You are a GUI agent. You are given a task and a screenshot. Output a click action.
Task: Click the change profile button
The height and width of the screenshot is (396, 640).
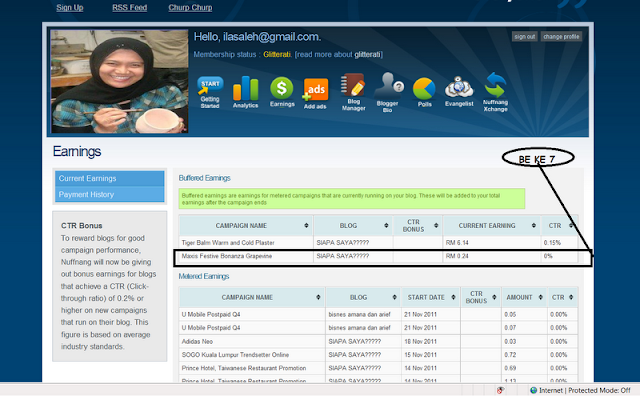[561, 36]
